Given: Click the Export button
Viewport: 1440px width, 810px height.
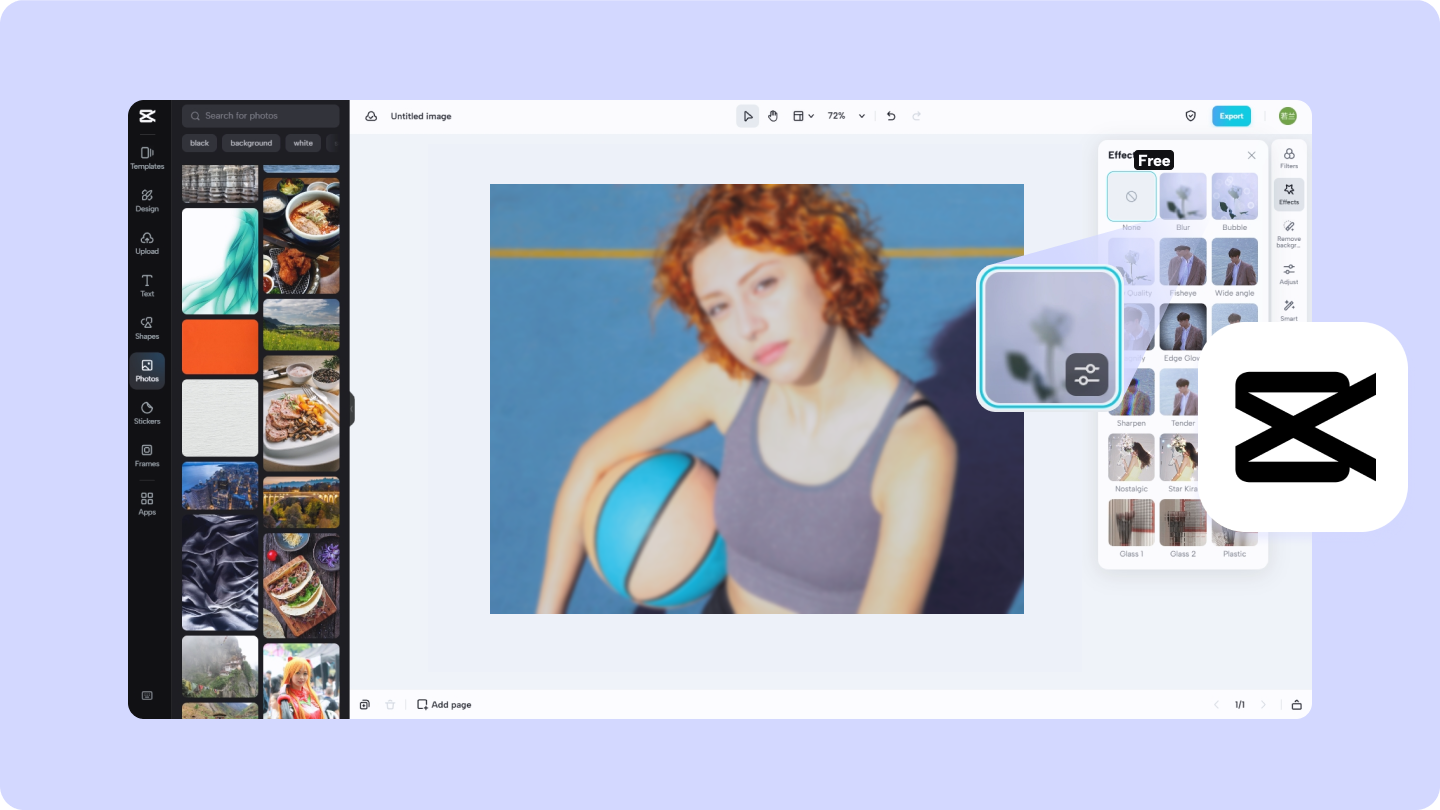Looking at the screenshot, I should [x=1231, y=115].
